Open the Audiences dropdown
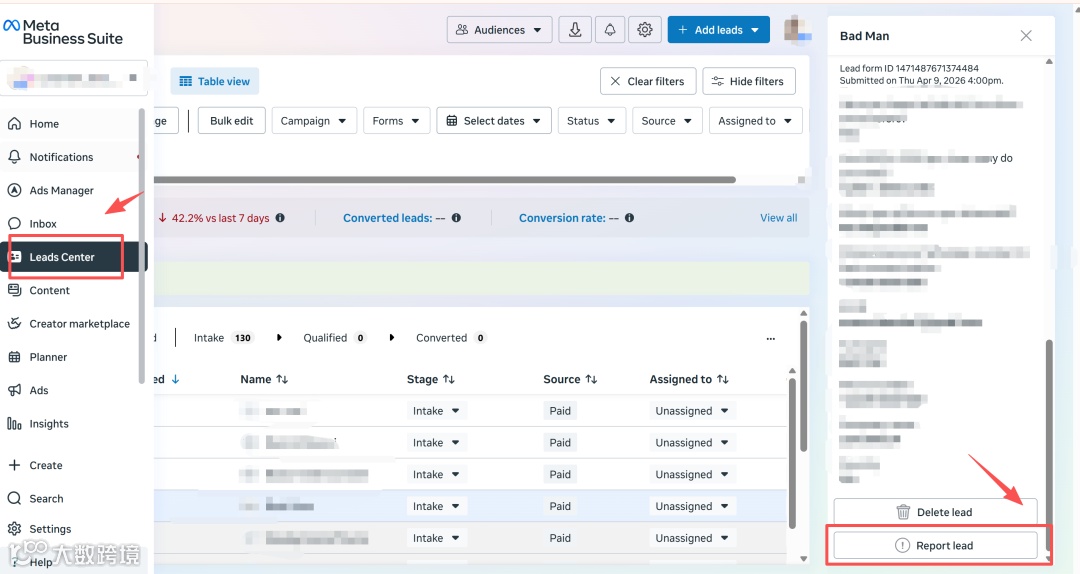Image resolution: width=1080 pixels, height=574 pixels. (499, 30)
